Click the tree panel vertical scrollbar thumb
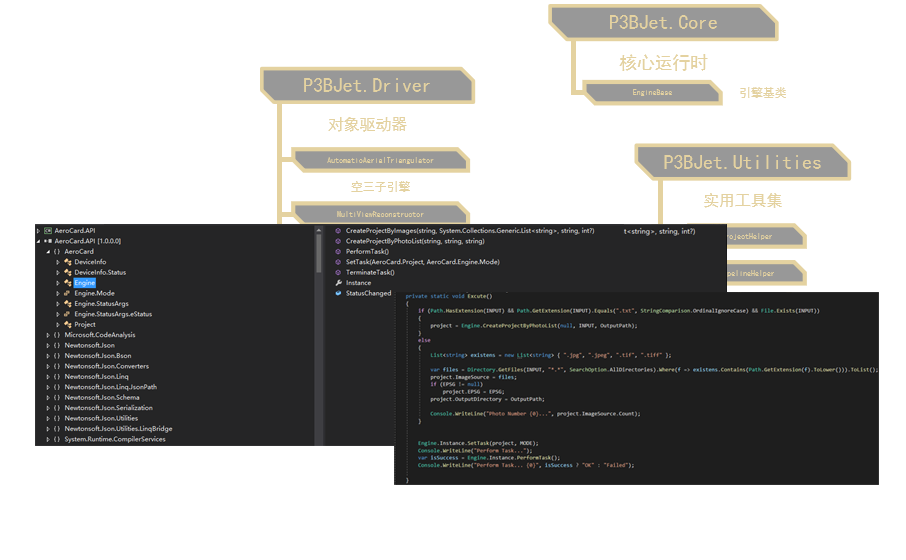Viewport: 906px width, 560px height. click(318, 253)
